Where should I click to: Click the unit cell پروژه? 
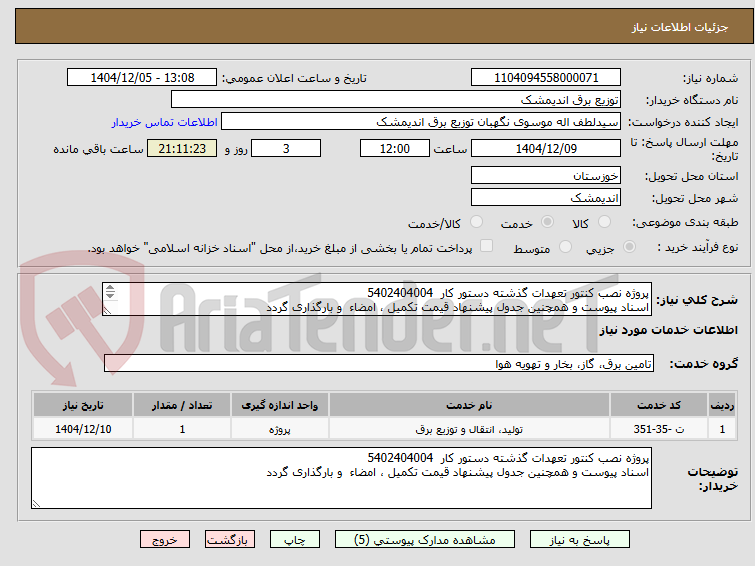coord(280,429)
